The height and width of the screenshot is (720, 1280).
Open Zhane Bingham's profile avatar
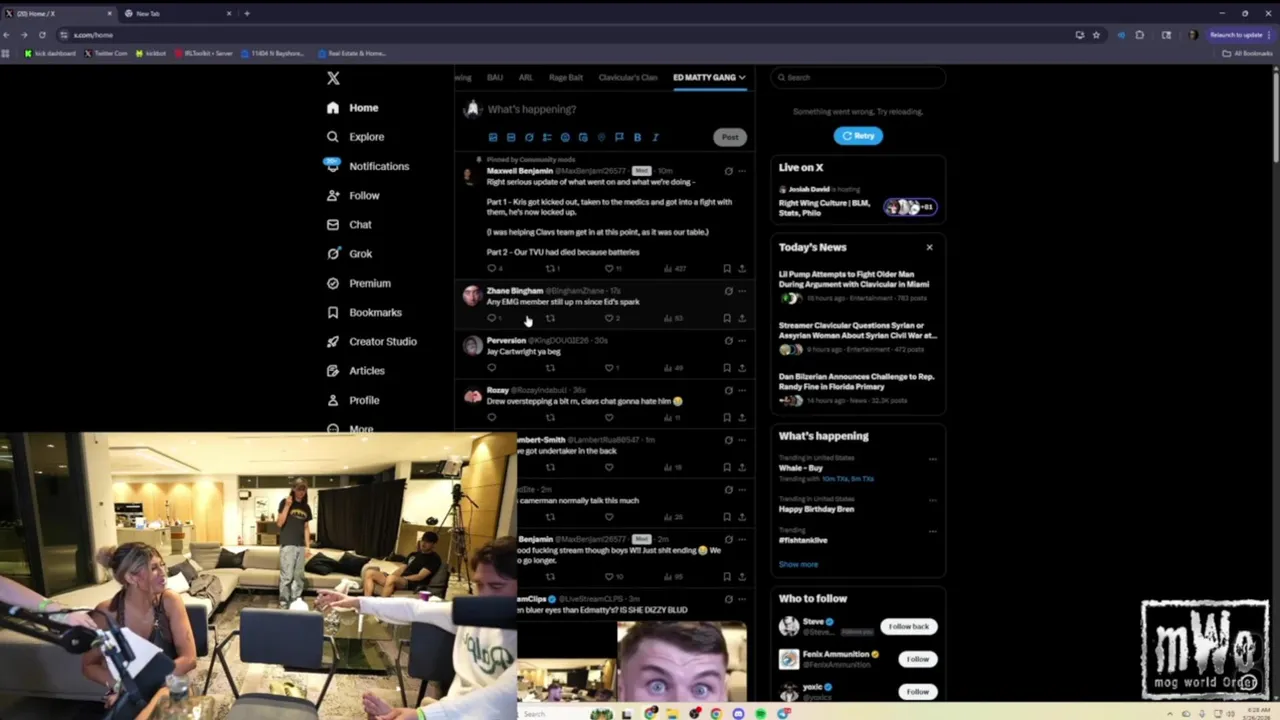[472, 296]
